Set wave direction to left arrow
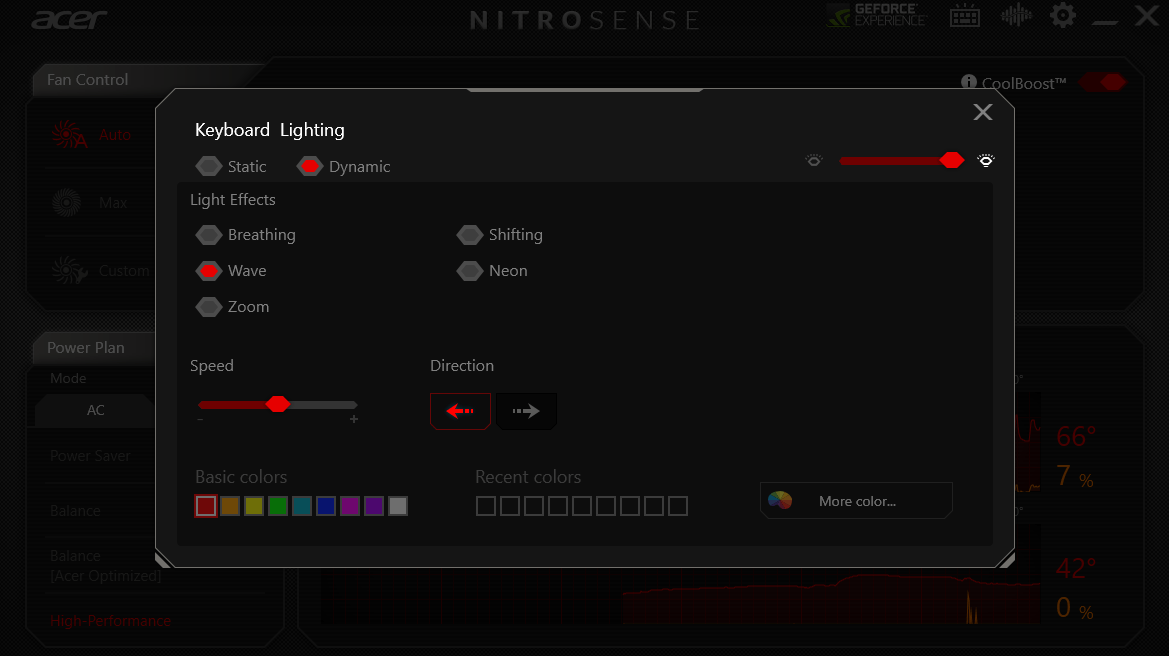The width and height of the screenshot is (1169, 656). pos(460,411)
